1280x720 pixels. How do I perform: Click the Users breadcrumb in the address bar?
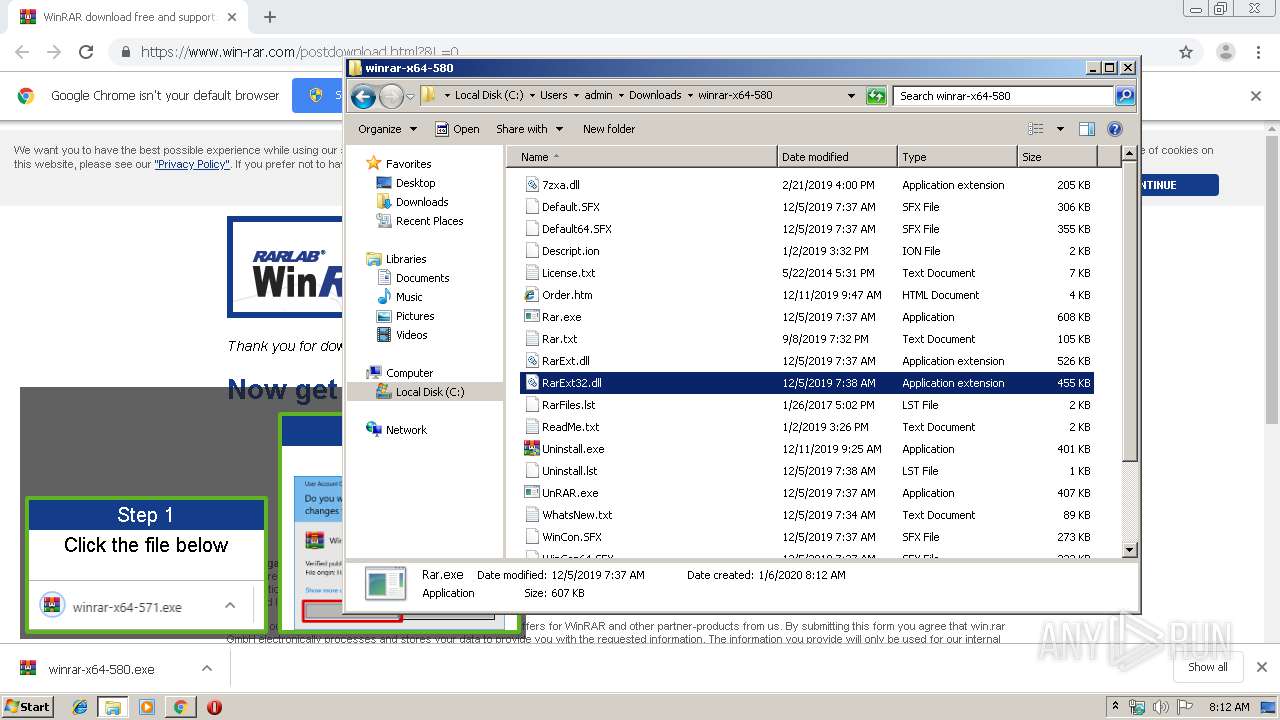point(553,96)
